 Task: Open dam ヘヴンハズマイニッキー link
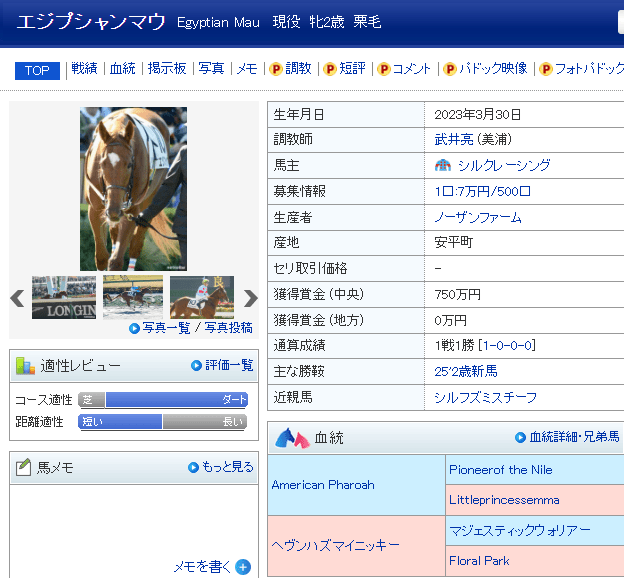335,545
